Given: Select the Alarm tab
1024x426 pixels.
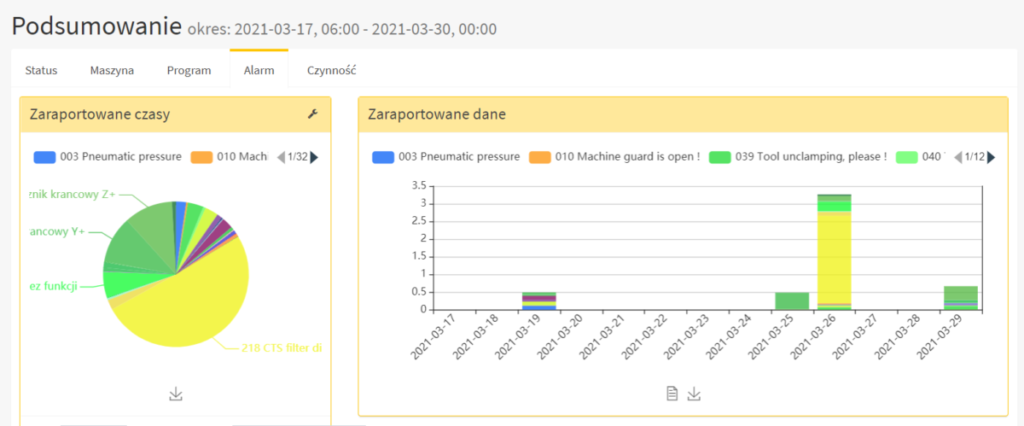Looking at the screenshot, I should point(259,71).
